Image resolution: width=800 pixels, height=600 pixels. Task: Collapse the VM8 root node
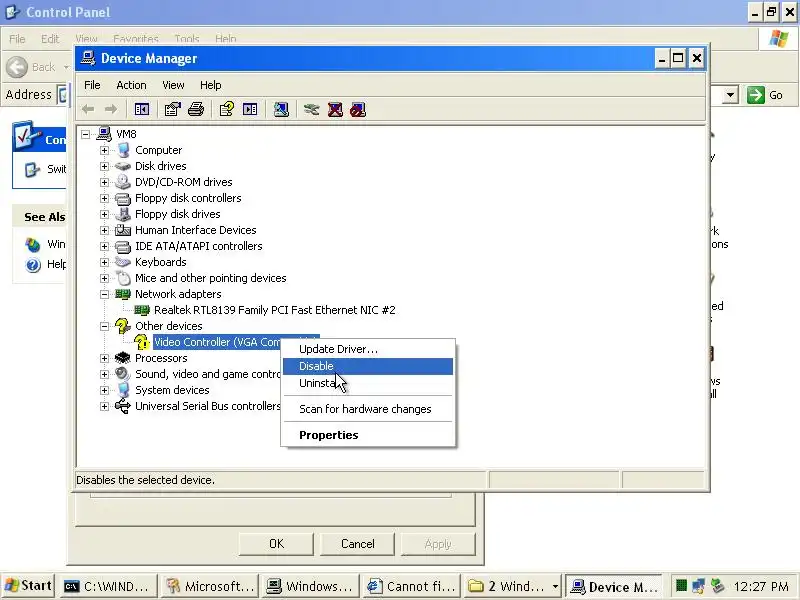pos(86,134)
